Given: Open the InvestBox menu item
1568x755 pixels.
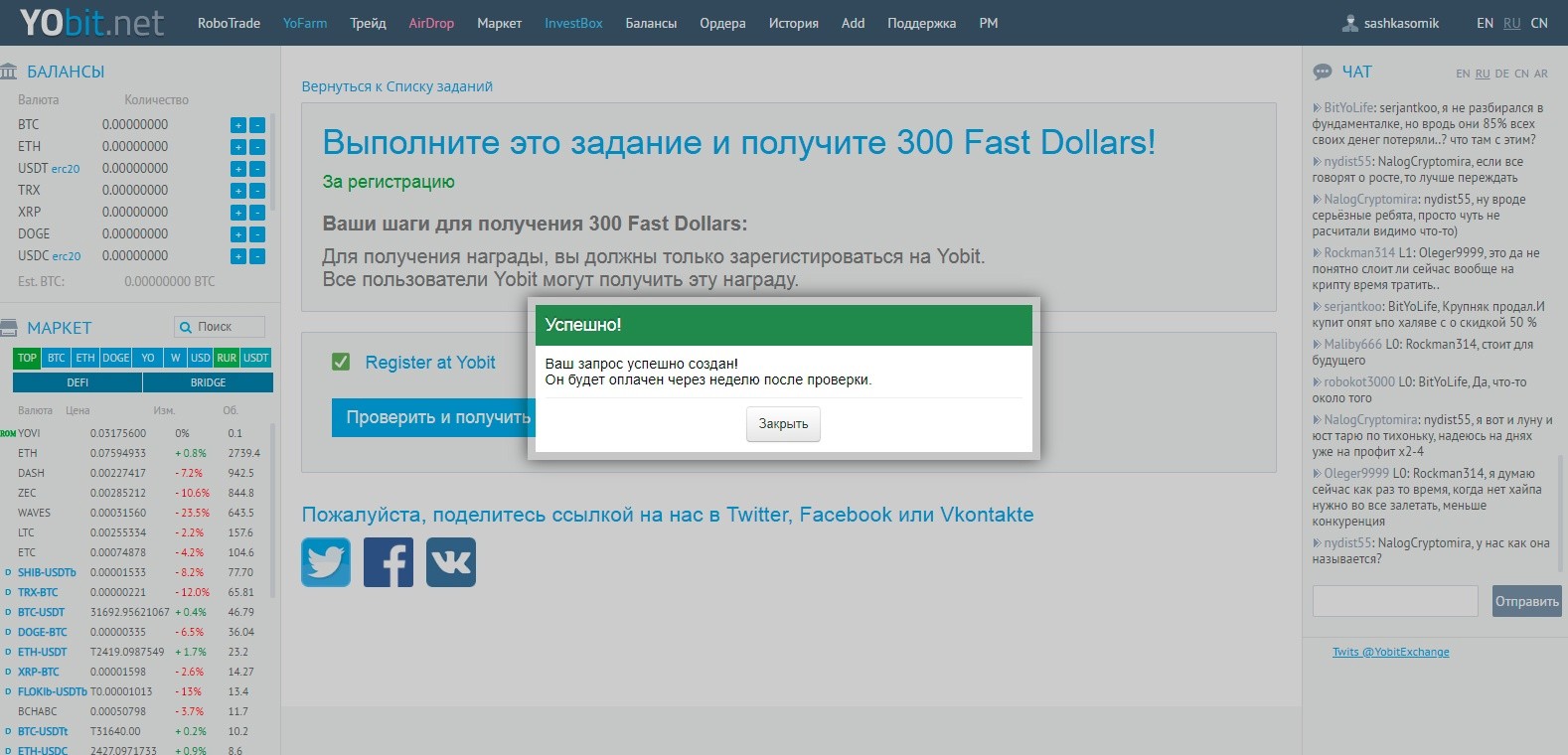Looking at the screenshot, I should [573, 23].
